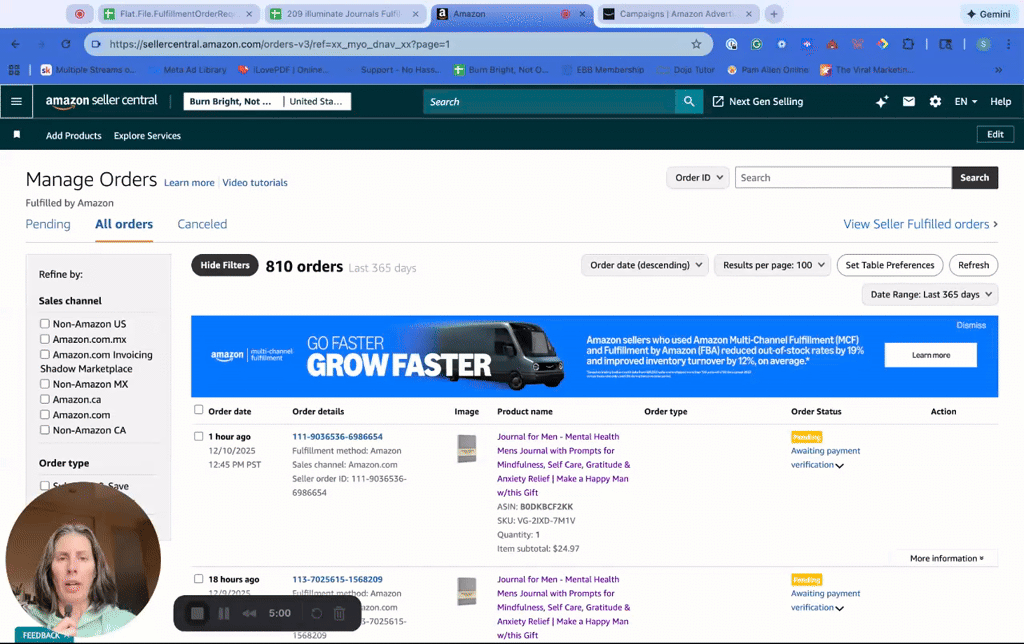
Task: Open the settings gear in Seller Central navbar
Action: (x=934, y=101)
